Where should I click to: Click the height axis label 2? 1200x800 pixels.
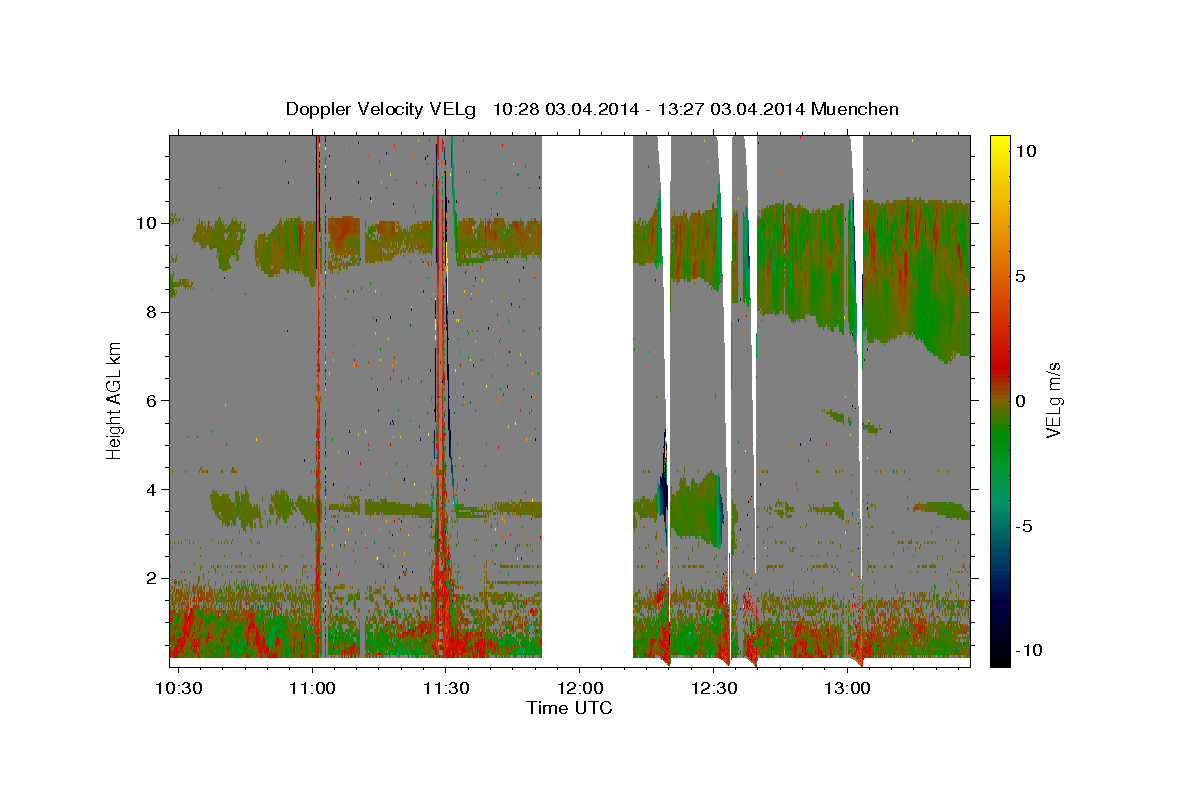tap(154, 578)
